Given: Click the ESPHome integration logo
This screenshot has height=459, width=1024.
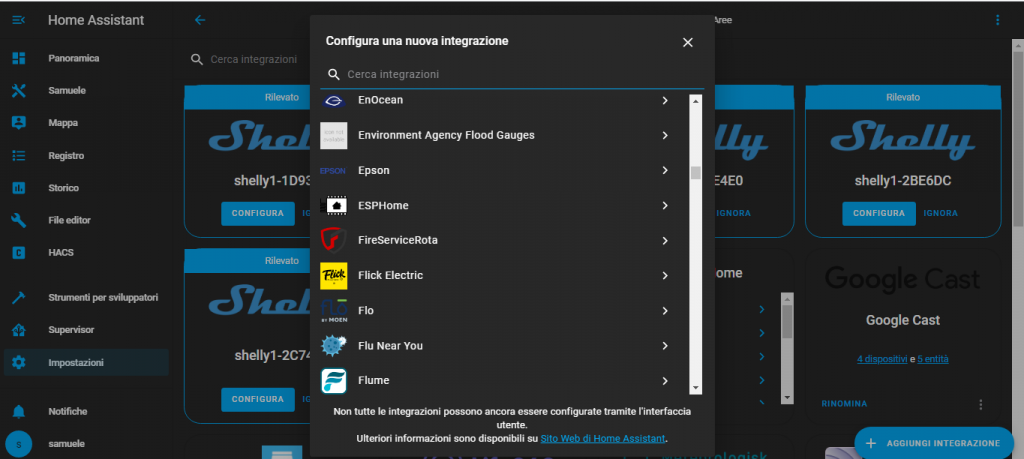Looking at the screenshot, I should [334, 206].
